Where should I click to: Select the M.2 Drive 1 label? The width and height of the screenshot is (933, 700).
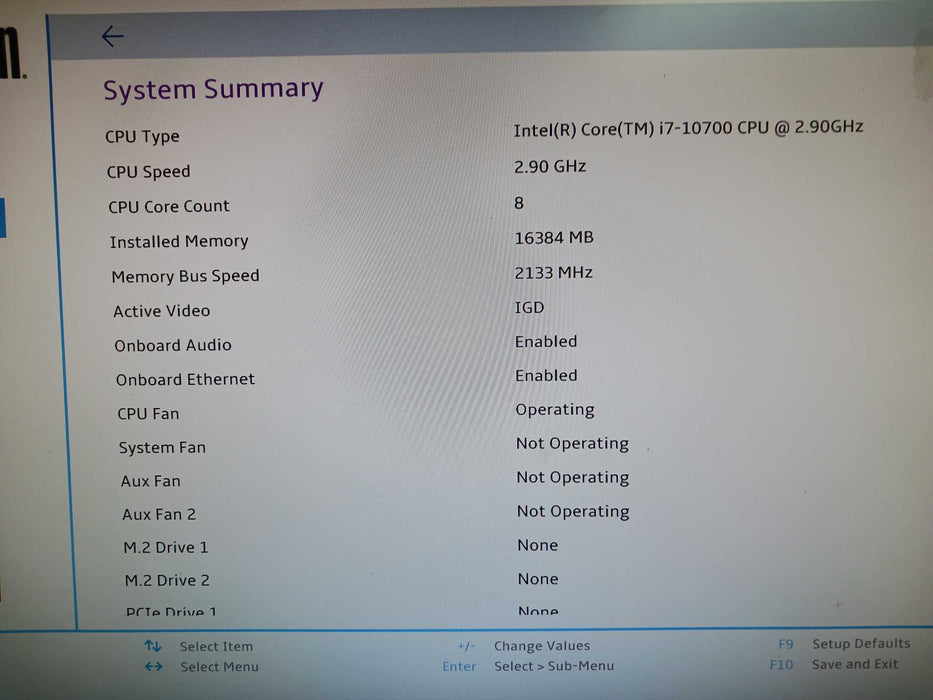[166, 547]
